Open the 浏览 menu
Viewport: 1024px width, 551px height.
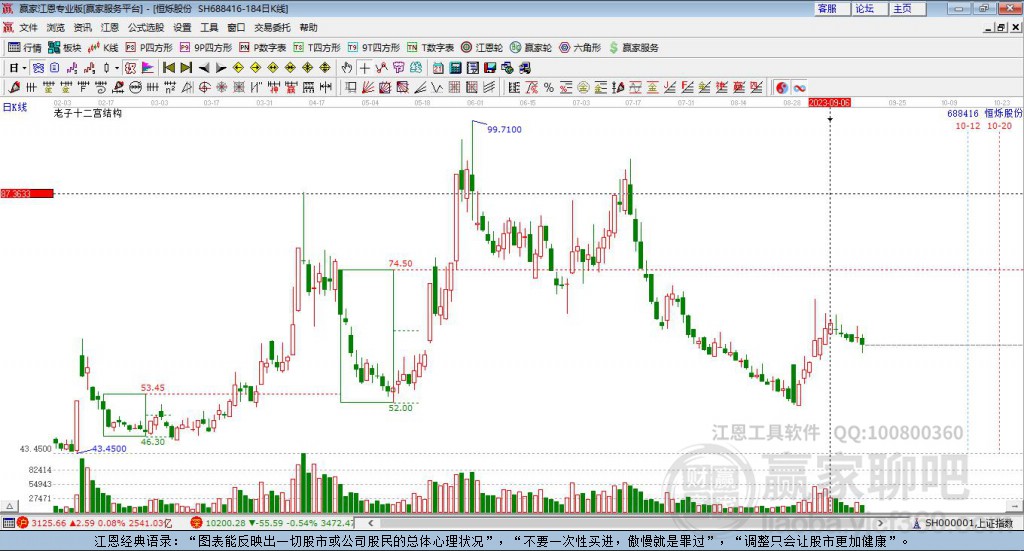tap(56, 27)
